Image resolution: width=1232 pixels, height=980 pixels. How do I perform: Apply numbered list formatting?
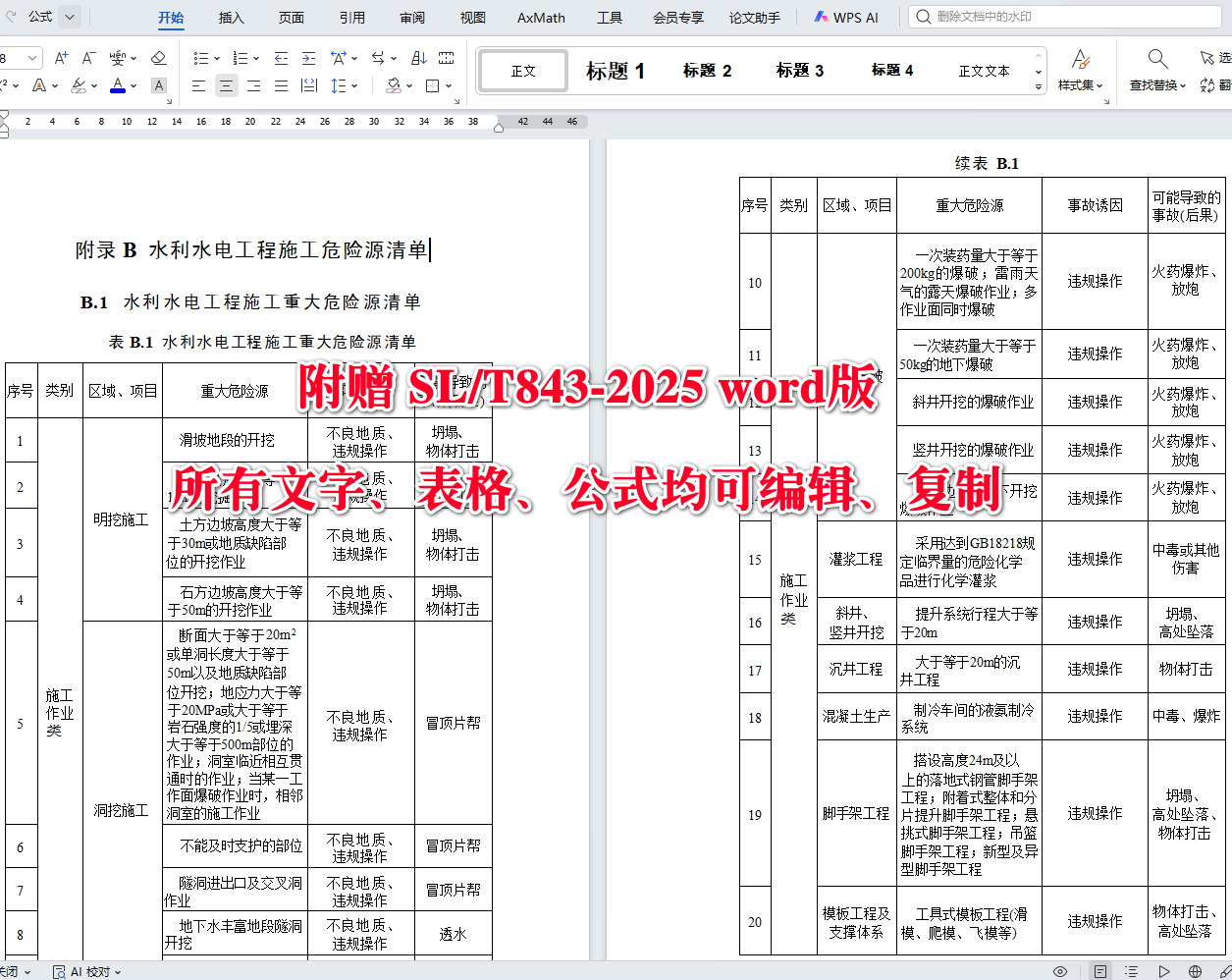point(241,58)
